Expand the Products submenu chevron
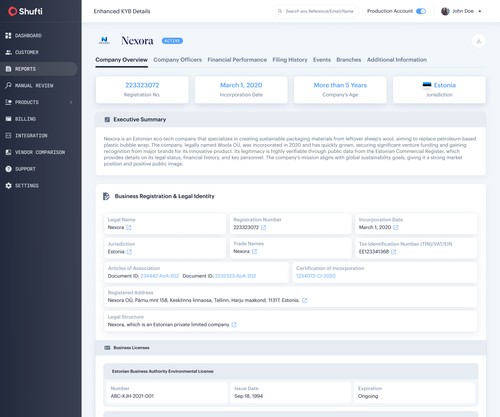The height and width of the screenshot is (417, 500). [71, 102]
